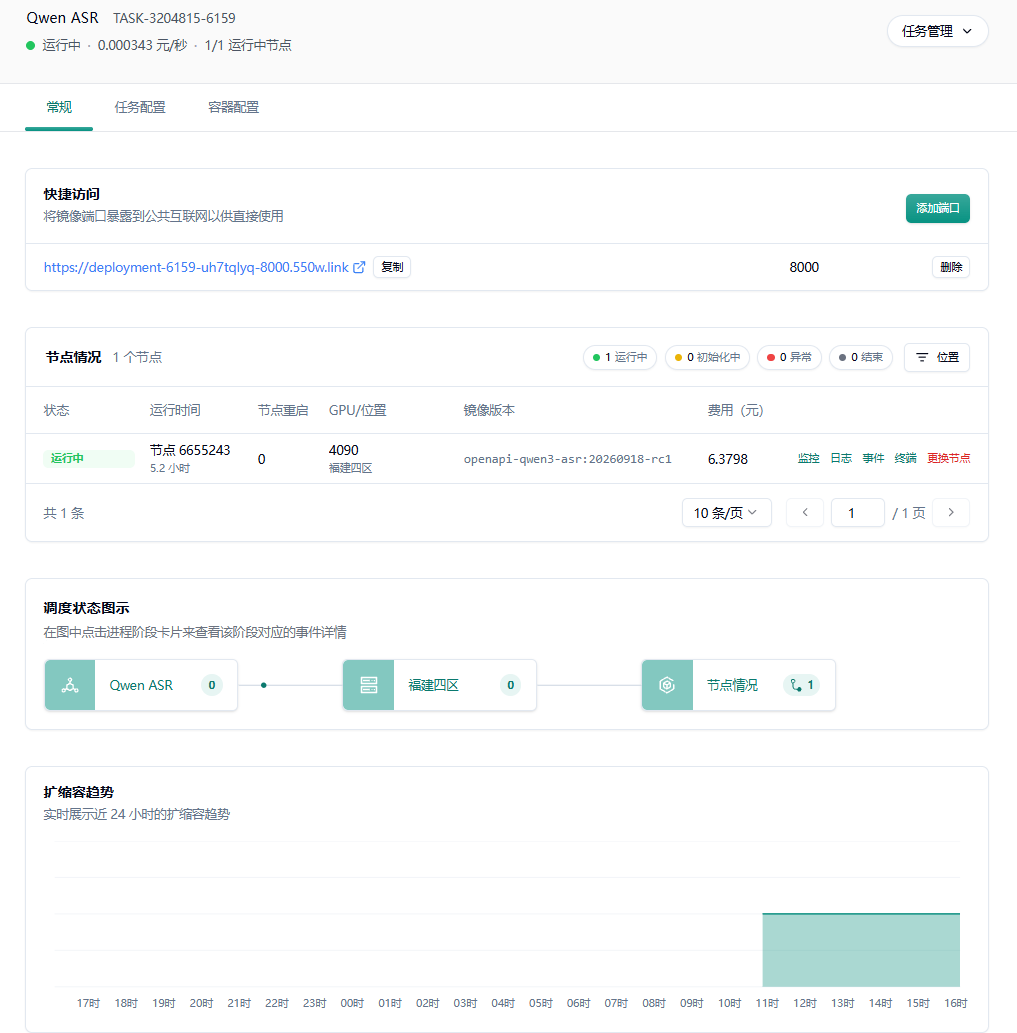The image size is (1017, 1033).
Task: Click the 福建四区 server stage icon
Action: (x=369, y=685)
